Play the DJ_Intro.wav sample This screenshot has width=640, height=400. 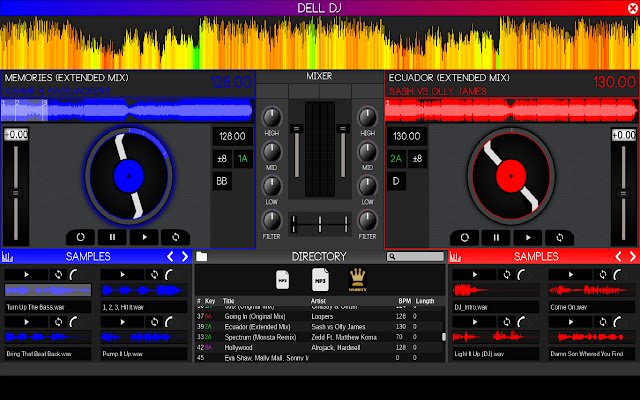point(475,275)
